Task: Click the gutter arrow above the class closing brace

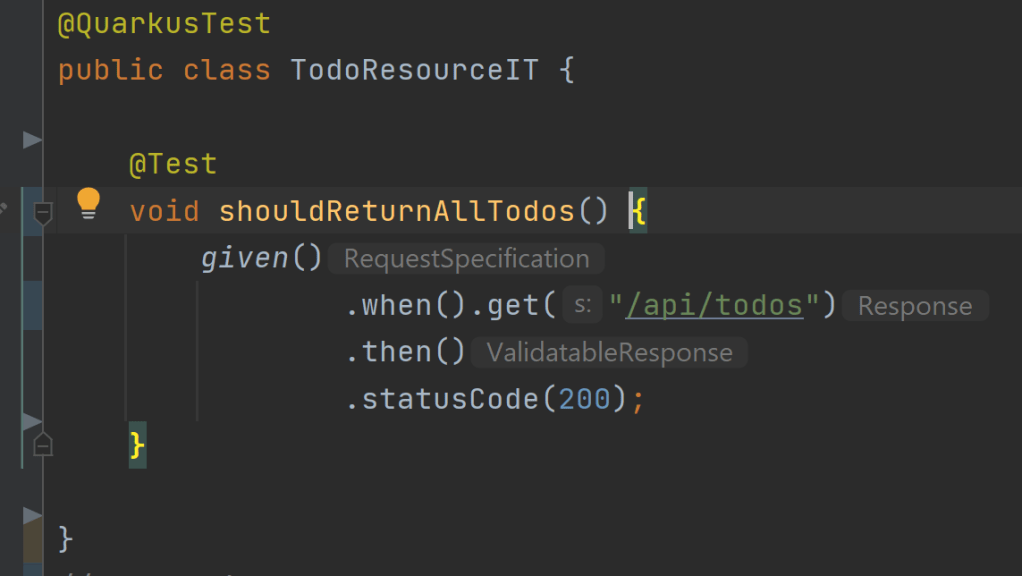Action: tap(33, 515)
